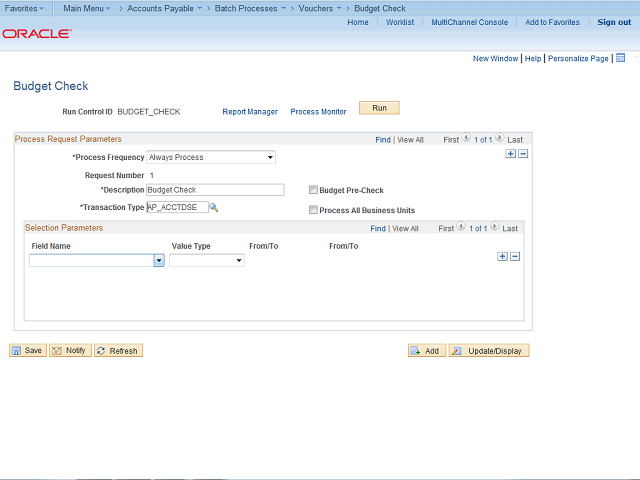640x480 pixels.
Task: Open the Report Manager link
Action: click(250, 112)
